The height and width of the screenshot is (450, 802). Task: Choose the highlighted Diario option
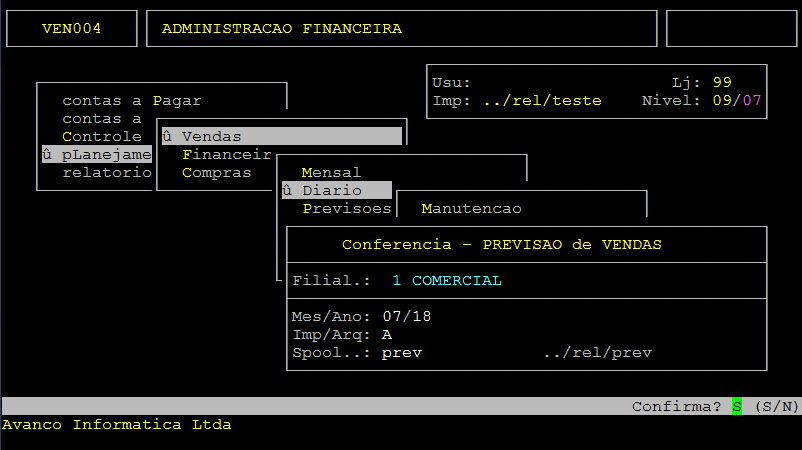pos(331,190)
